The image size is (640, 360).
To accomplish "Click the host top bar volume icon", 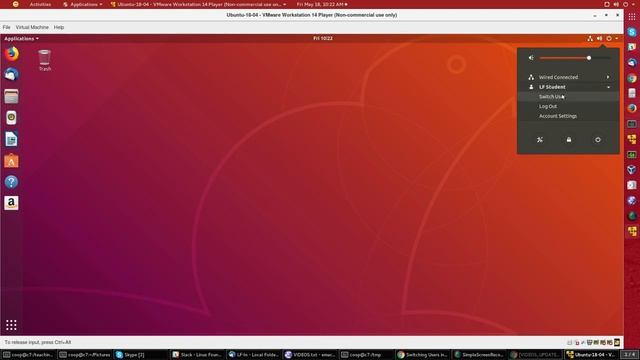I will (x=616, y=4).
